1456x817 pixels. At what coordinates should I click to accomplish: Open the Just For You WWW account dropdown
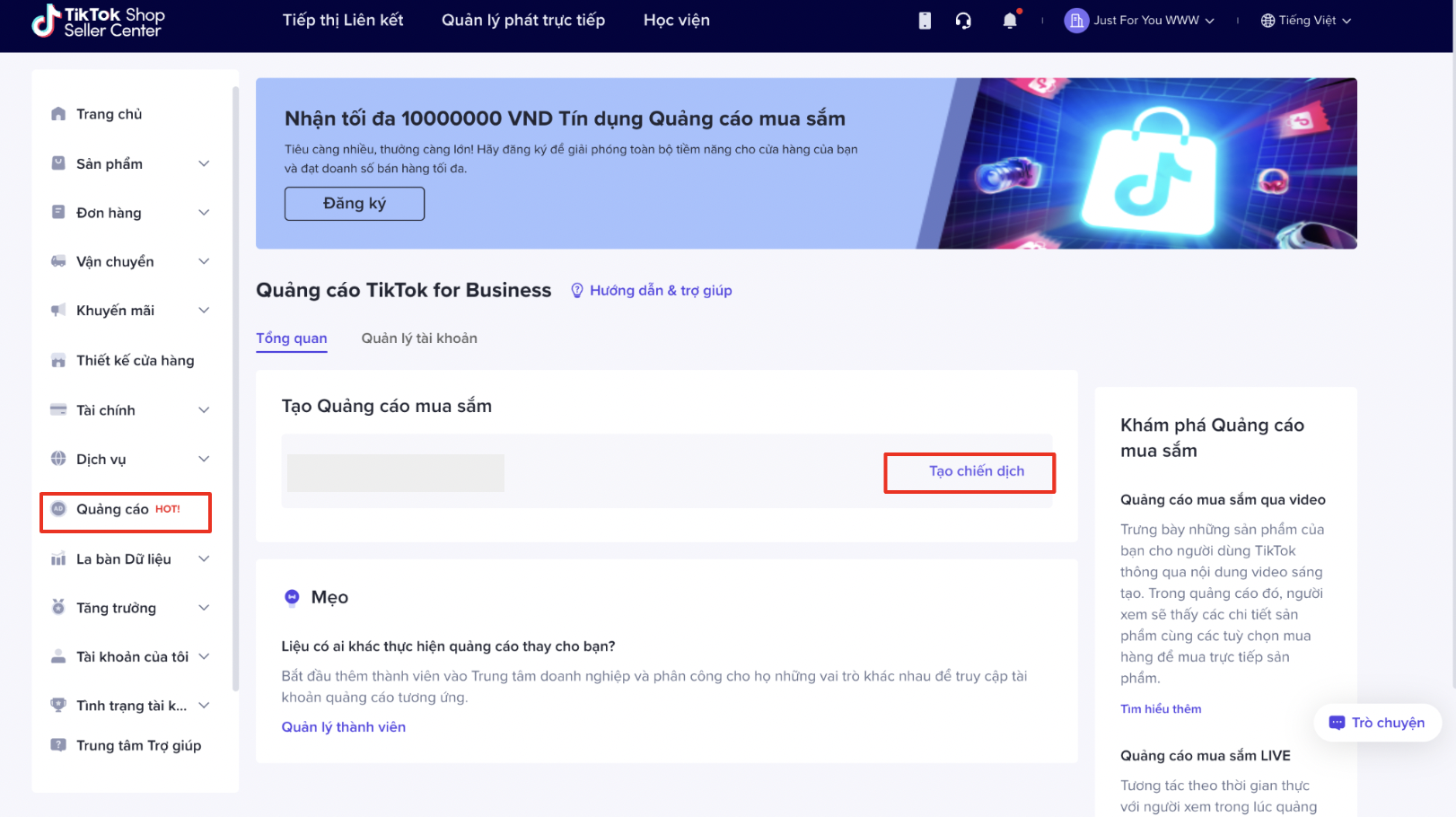(x=1140, y=21)
